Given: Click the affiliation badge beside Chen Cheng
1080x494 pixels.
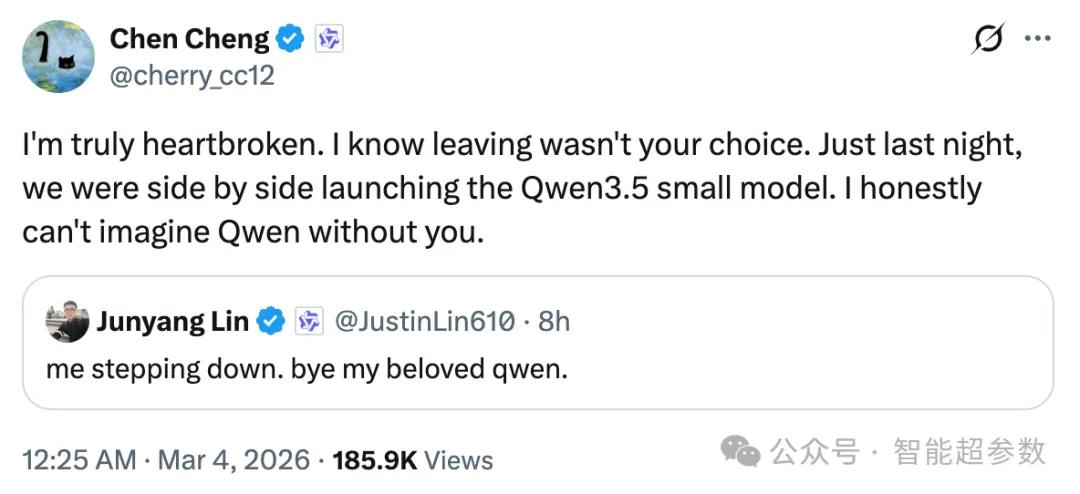Looking at the screenshot, I should (x=329, y=40).
